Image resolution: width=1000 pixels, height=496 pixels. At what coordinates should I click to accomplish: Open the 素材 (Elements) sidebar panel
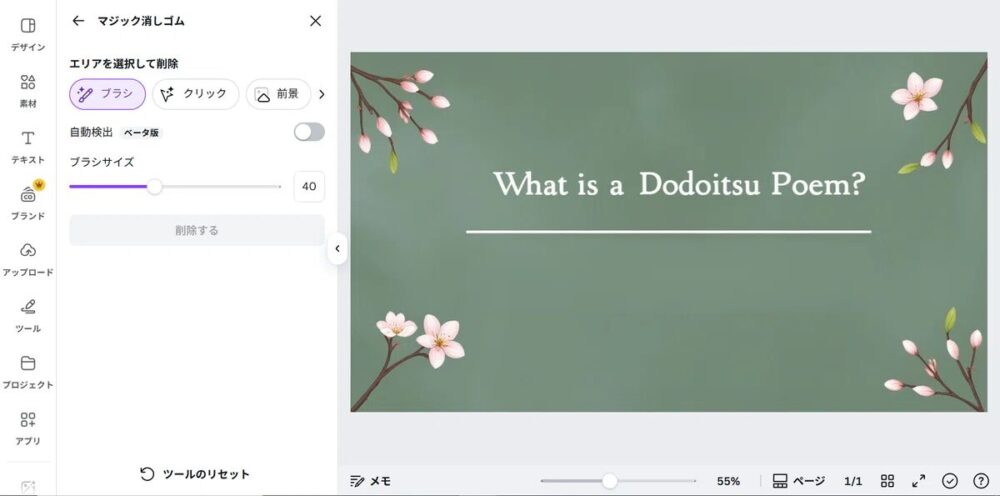27,91
